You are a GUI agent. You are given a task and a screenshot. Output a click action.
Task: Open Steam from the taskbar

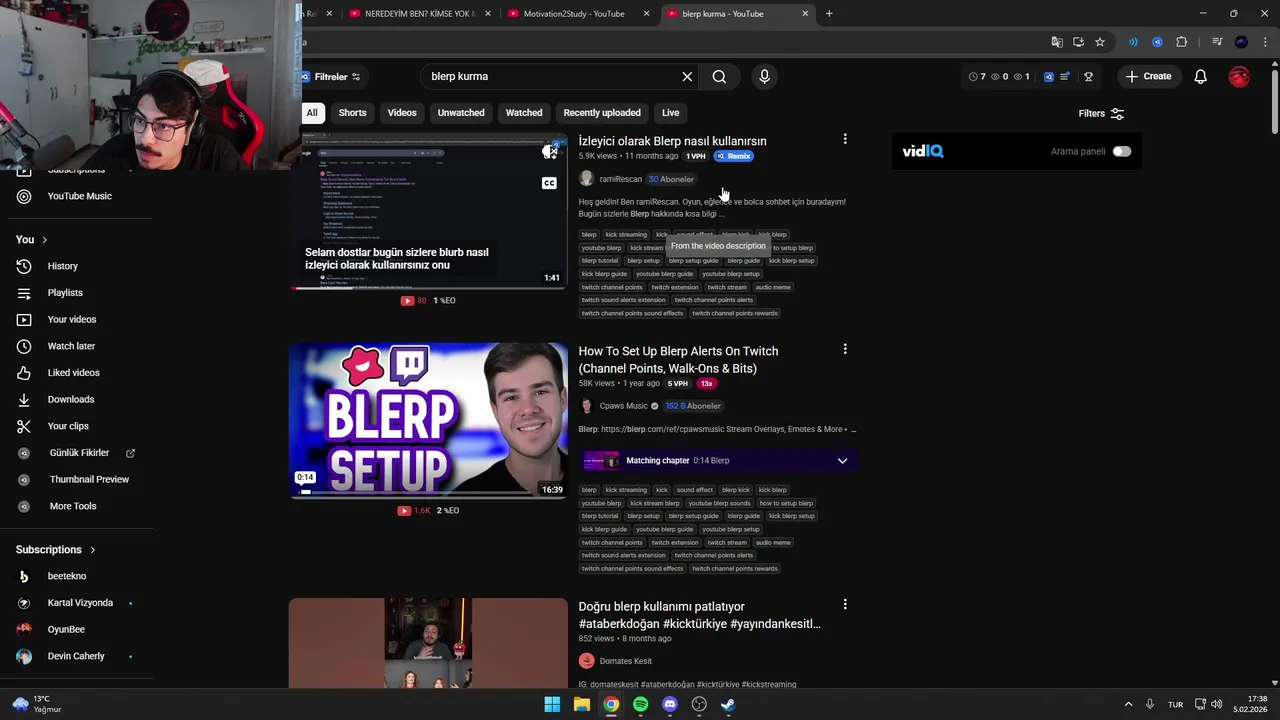coord(728,704)
